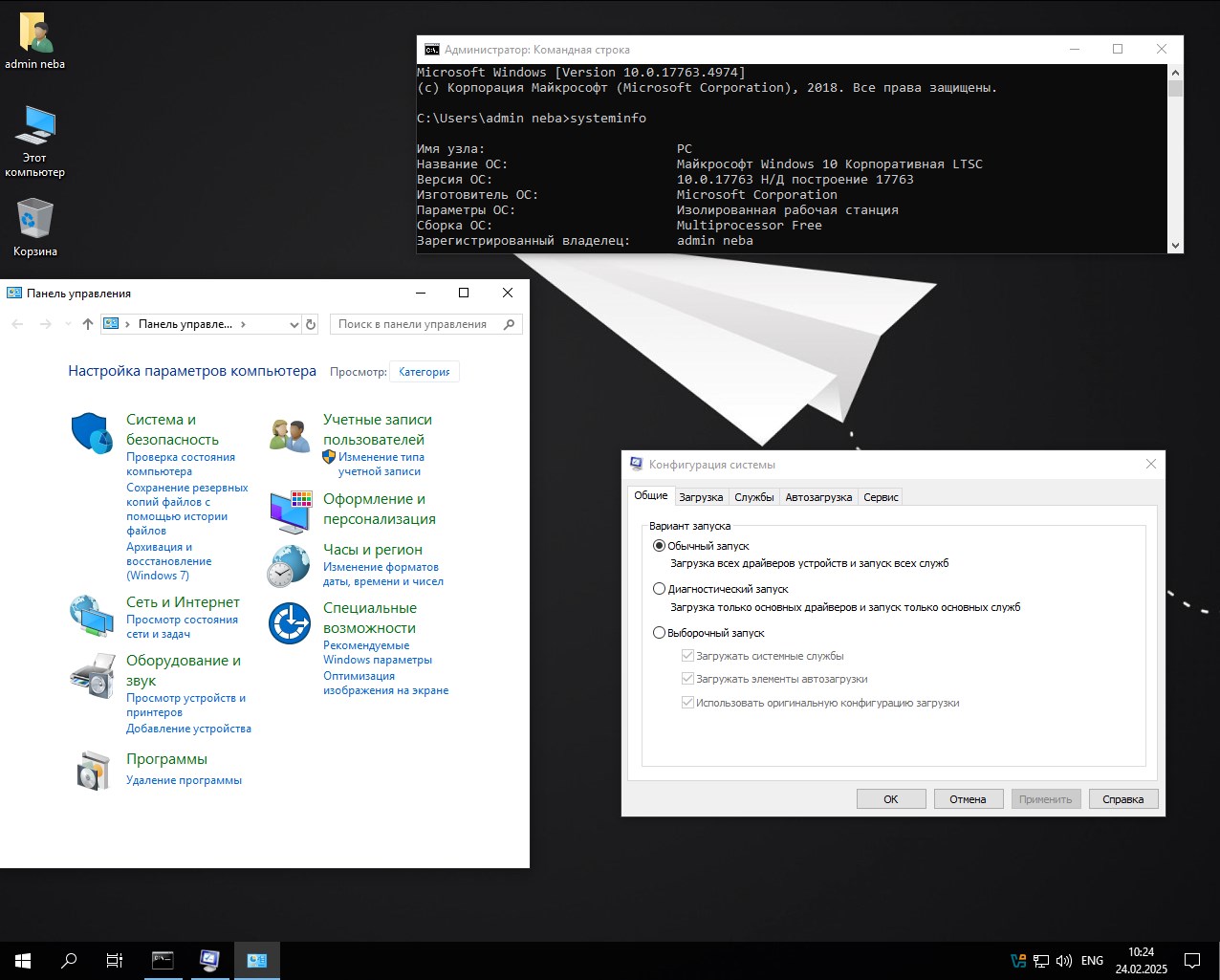The width and height of the screenshot is (1220, 980).
Task: Open the Корзина recycle bin on the desktop
Action: 35,219
